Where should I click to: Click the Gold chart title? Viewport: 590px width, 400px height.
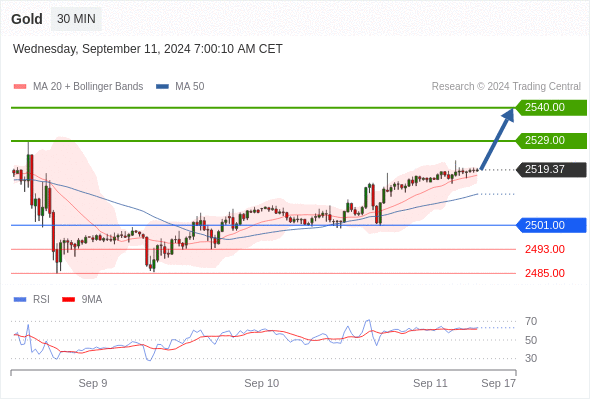point(27,19)
